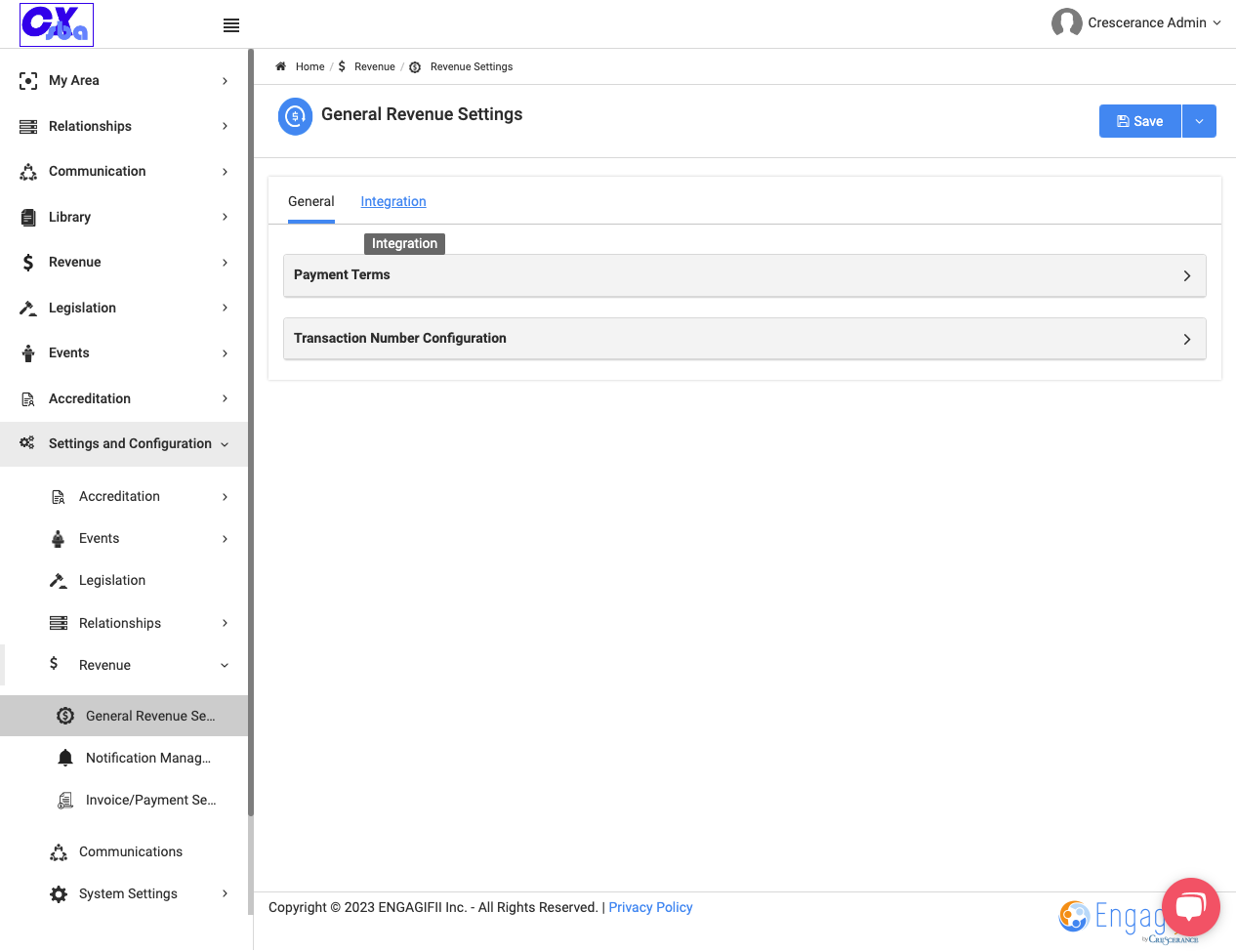This screenshot has height=952, width=1236.
Task: Click the My Area sidebar icon
Action: click(28, 81)
